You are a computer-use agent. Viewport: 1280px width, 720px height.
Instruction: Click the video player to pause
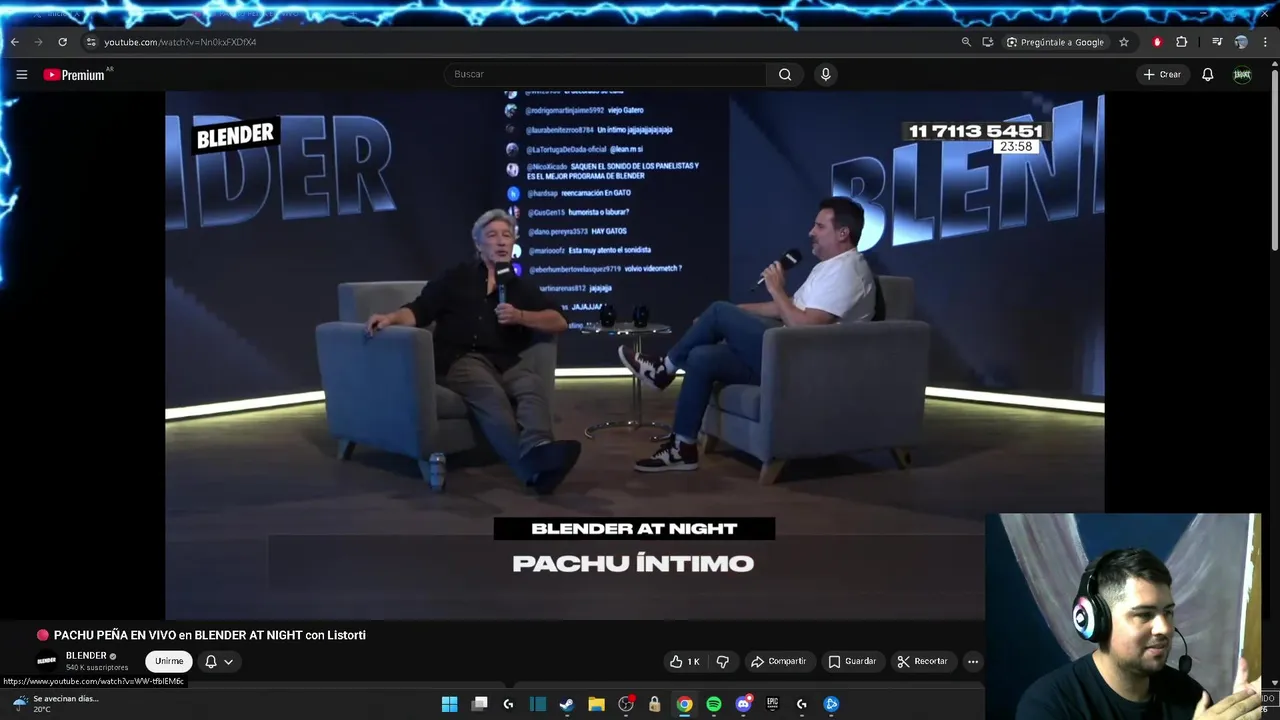[x=634, y=355]
